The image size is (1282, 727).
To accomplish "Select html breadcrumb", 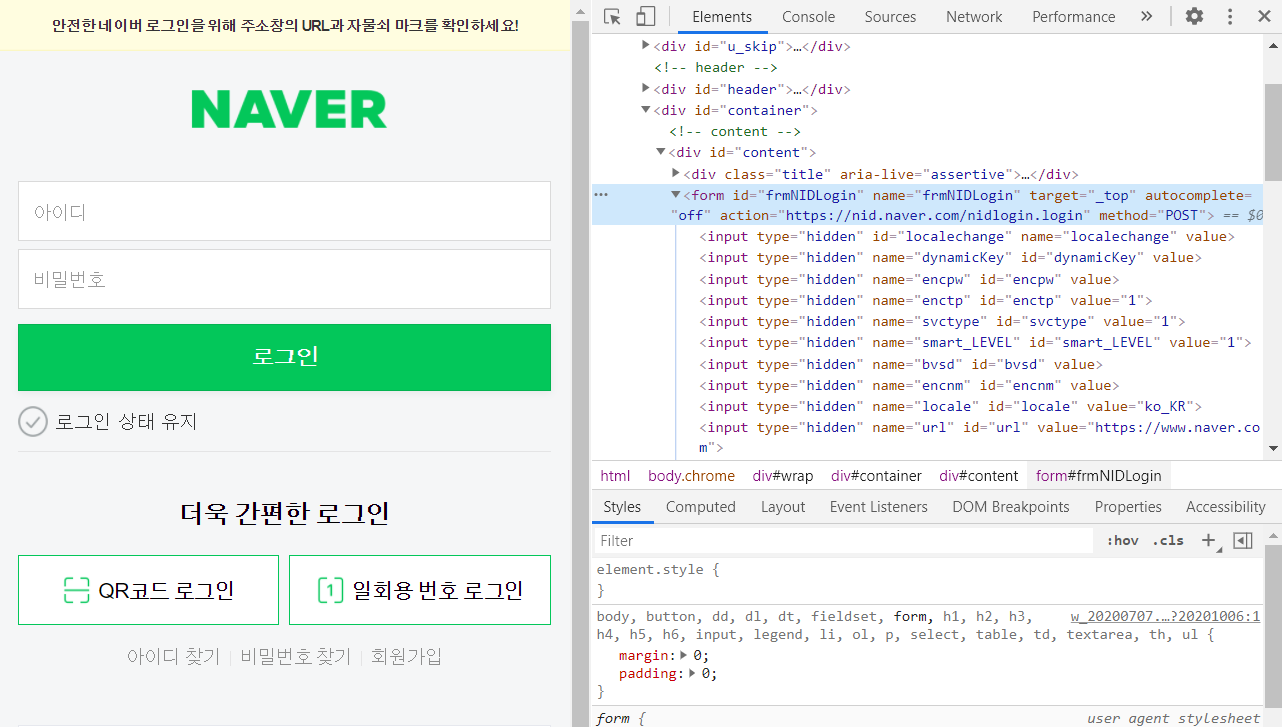I will [615, 476].
